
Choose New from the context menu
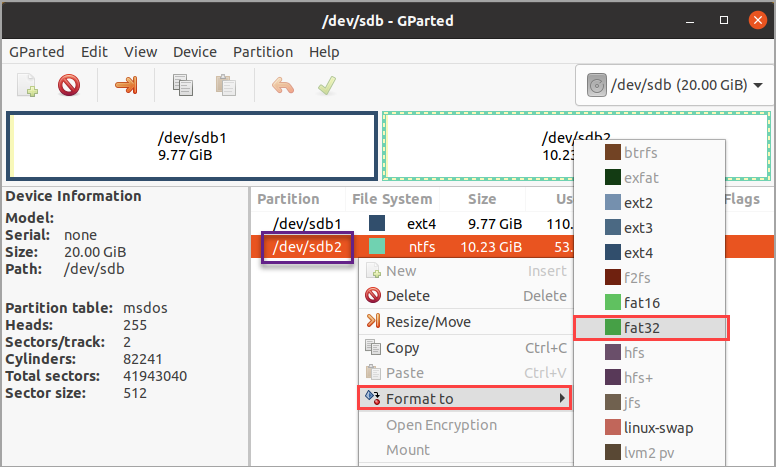(466, 271)
